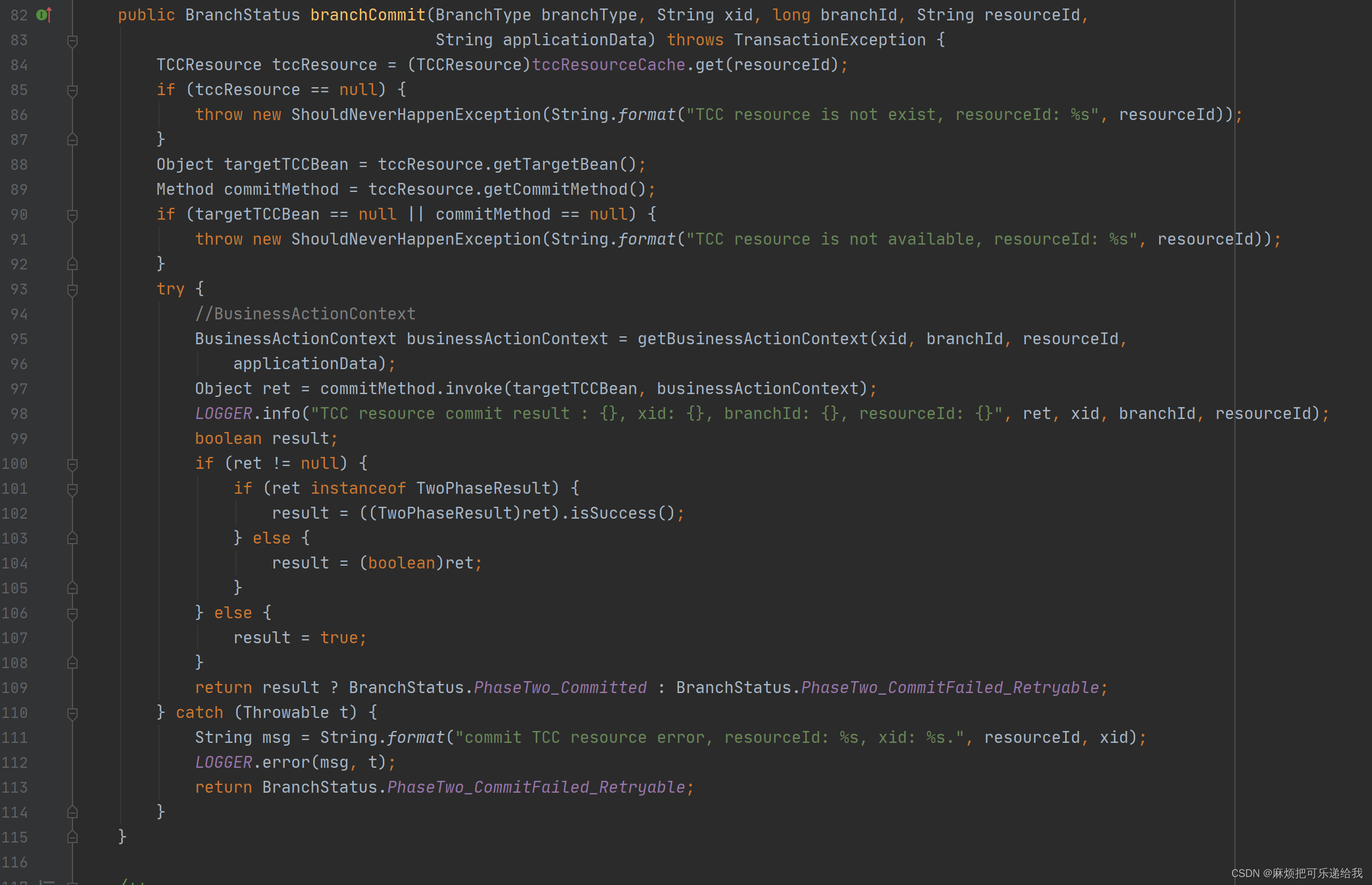The height and width of the screenshot is (885, 1372).
Task: Click line number 109 in the gutter
Action: pos(14,688)
